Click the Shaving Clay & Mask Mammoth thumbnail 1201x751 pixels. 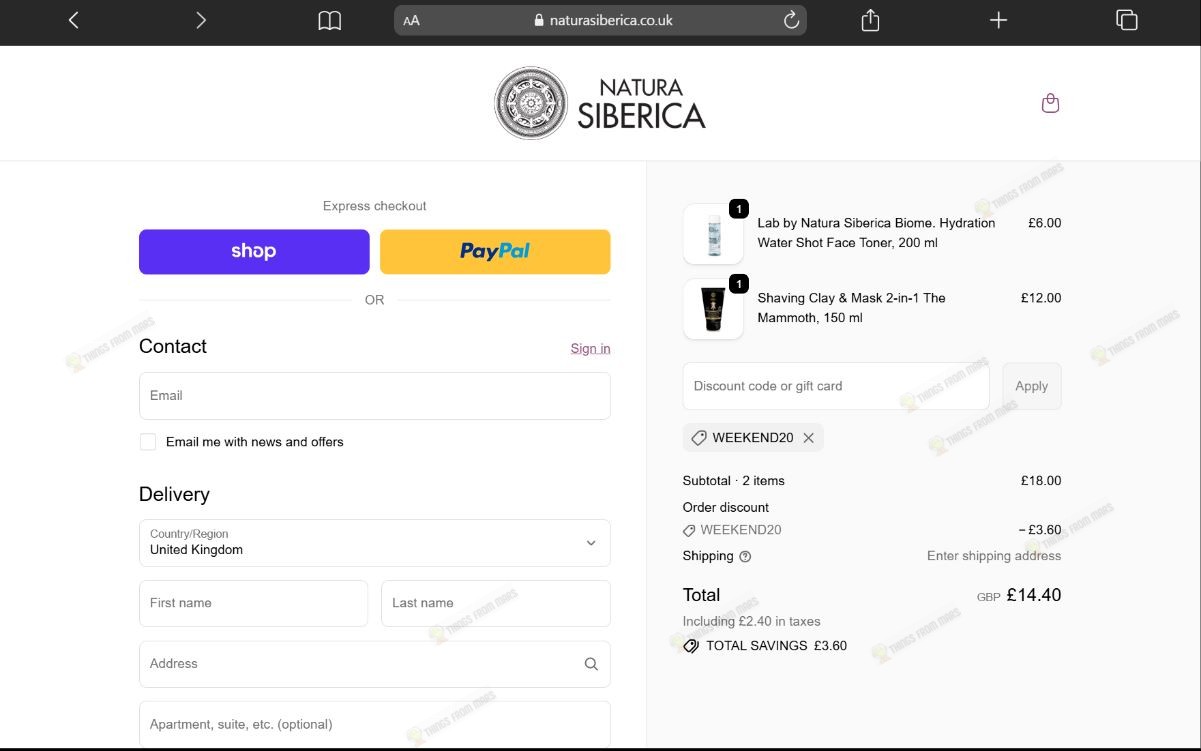coord(713,309)
